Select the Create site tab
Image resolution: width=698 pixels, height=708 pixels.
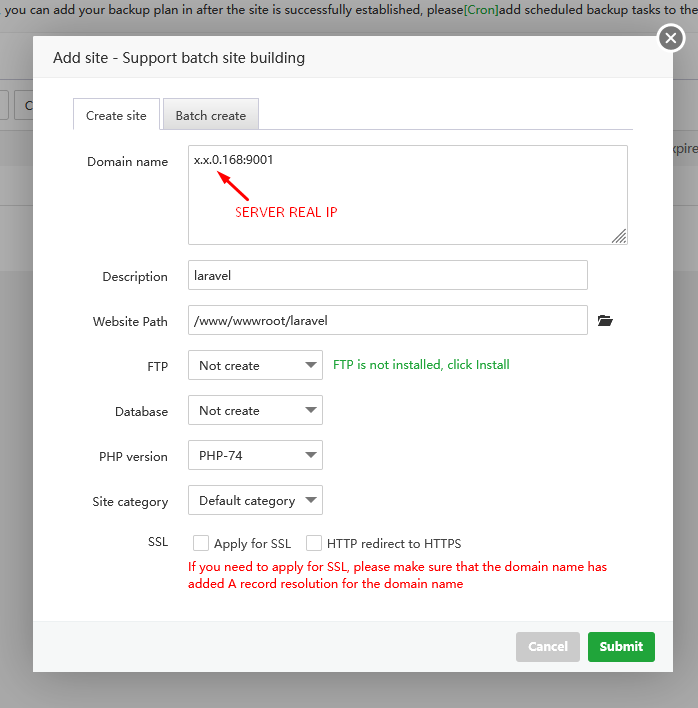click(116, 115)
